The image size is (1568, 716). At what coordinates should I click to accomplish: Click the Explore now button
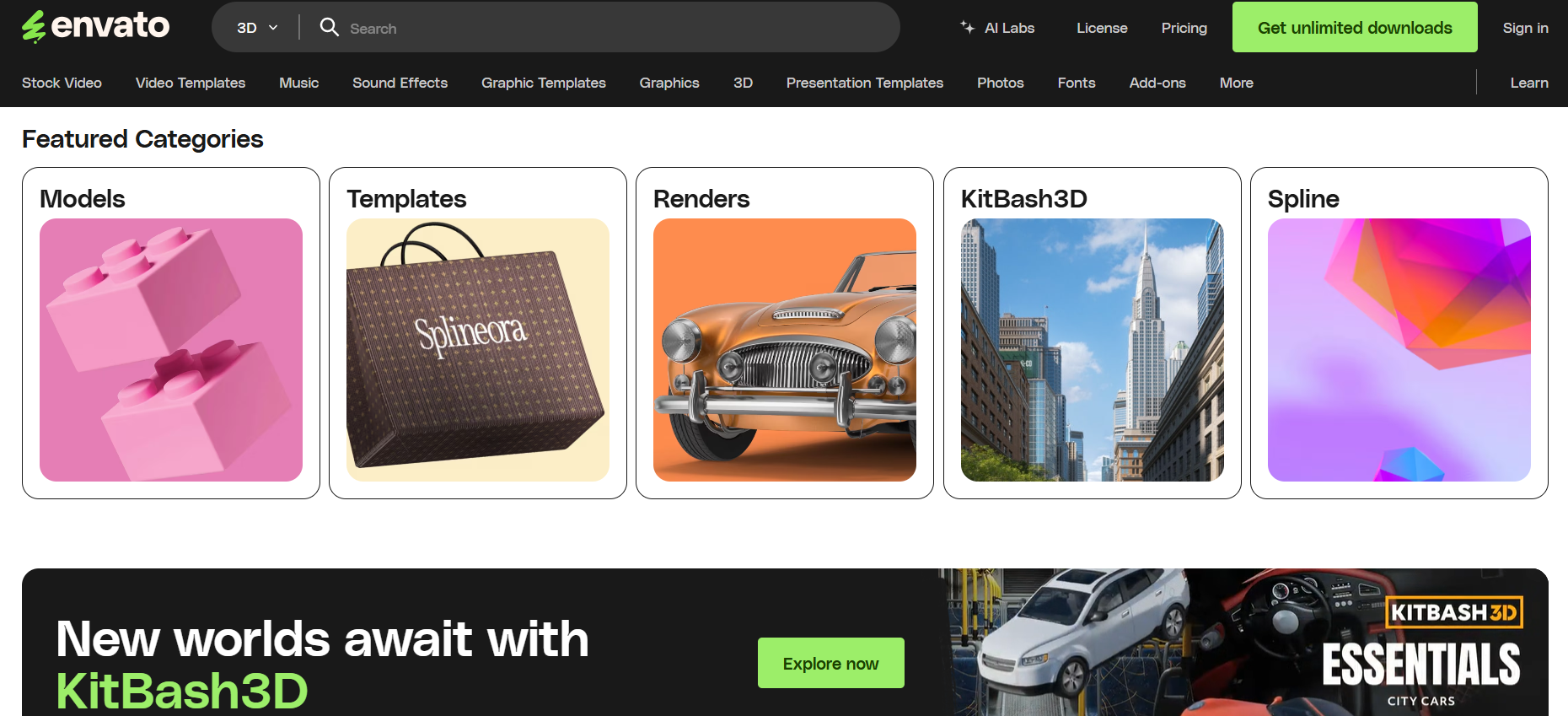pyautogui.click(x=831, y=663)
